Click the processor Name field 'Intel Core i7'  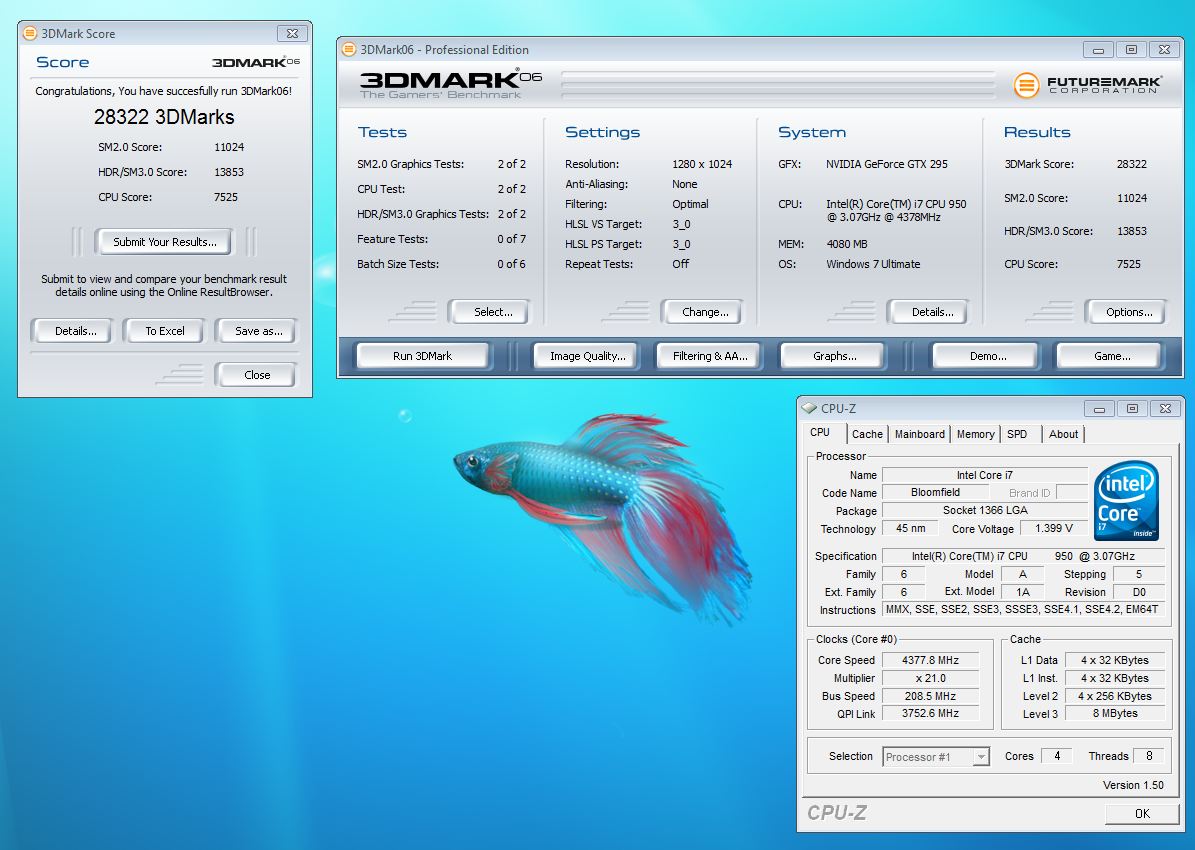coord(985,475)
